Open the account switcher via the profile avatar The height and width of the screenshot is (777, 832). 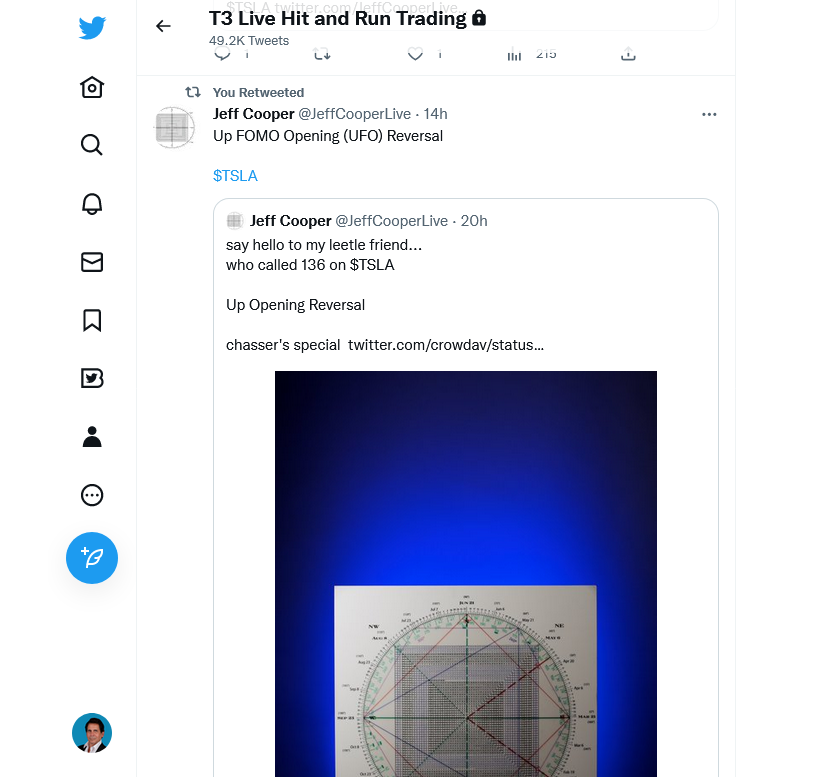click(91, 733)
